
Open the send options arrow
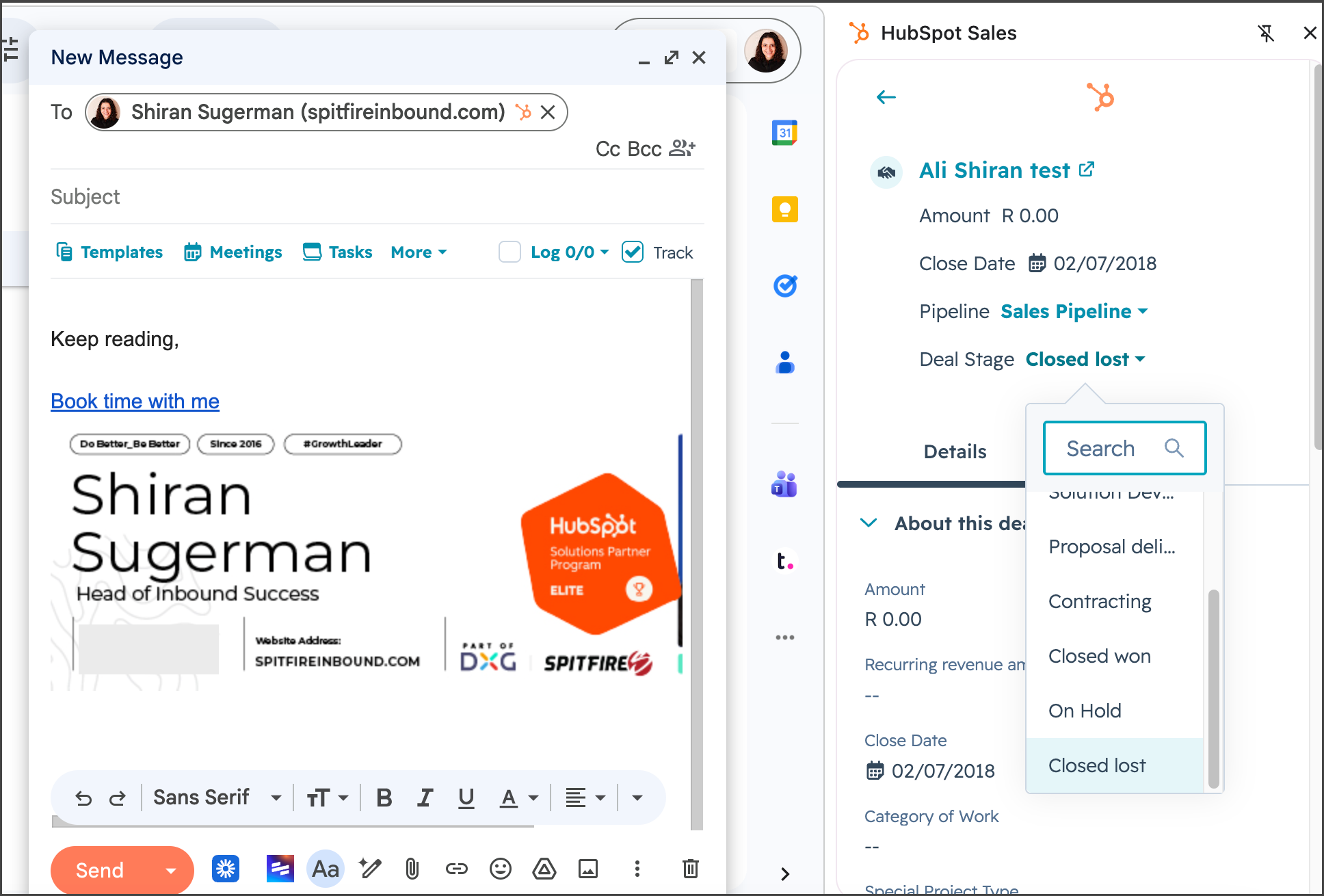coord(171,870)
